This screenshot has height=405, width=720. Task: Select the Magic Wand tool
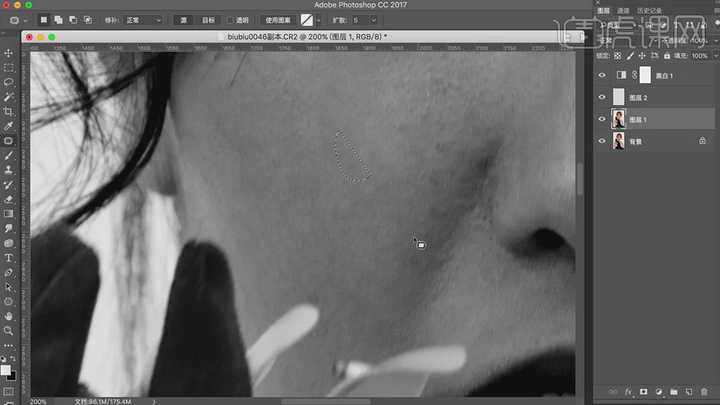pyautogui.click(x=8, y=97)
